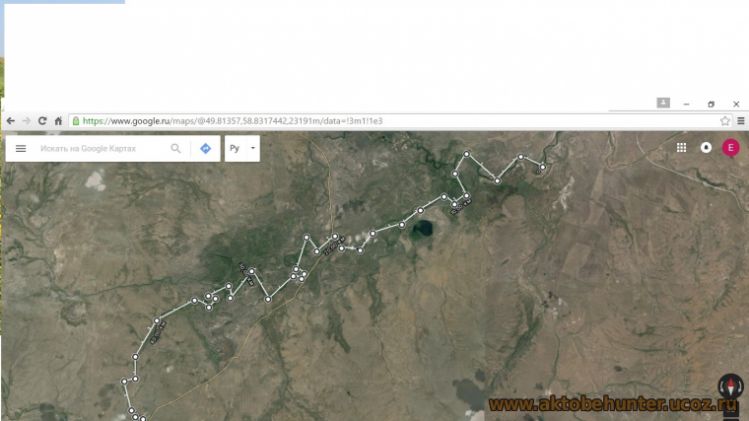Open the Google apps grid
Viewport: 749px width, 421px height.
coord(681,148)
